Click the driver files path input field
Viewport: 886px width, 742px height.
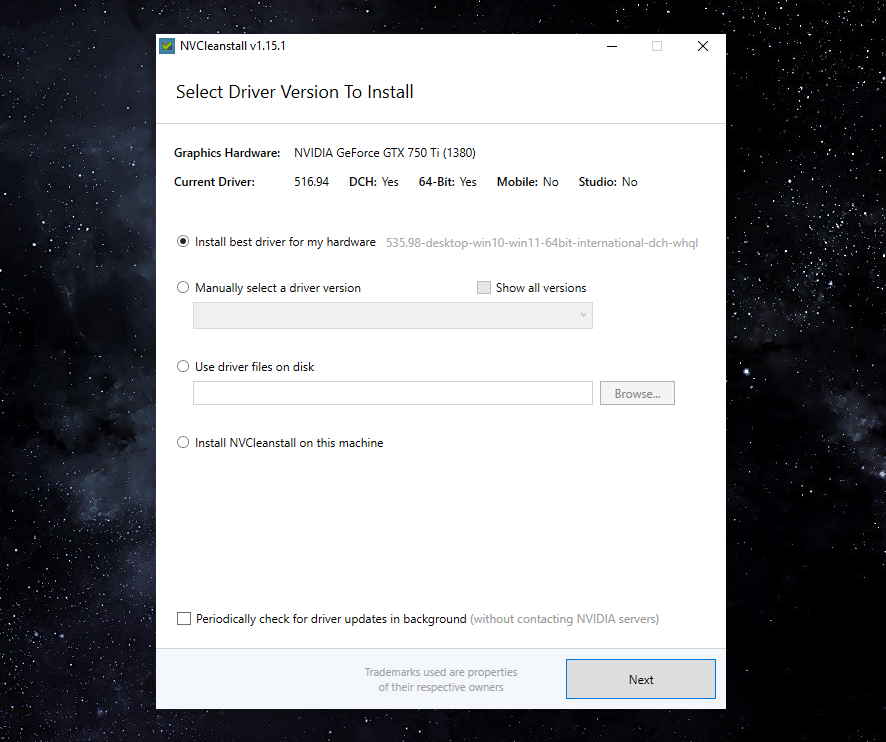(393, 393)
